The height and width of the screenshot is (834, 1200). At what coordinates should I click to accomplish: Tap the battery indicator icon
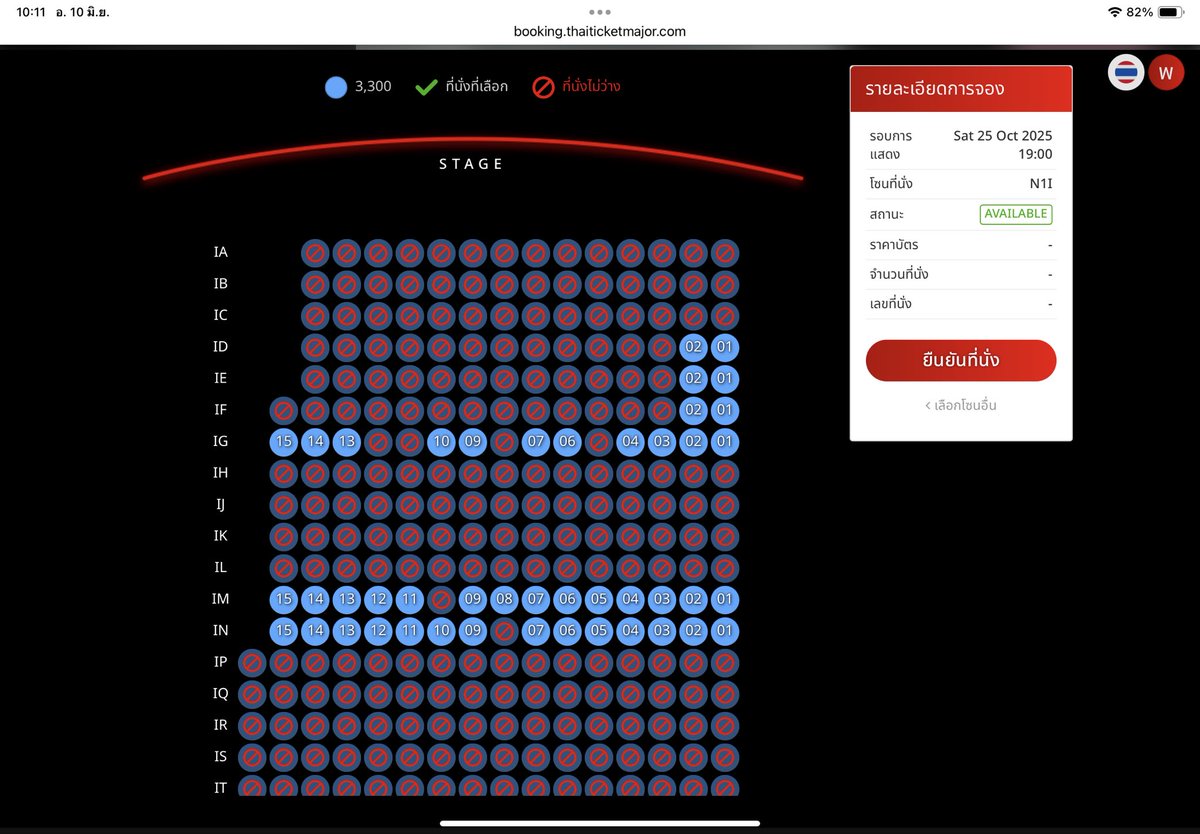[x=1170, y=12]
